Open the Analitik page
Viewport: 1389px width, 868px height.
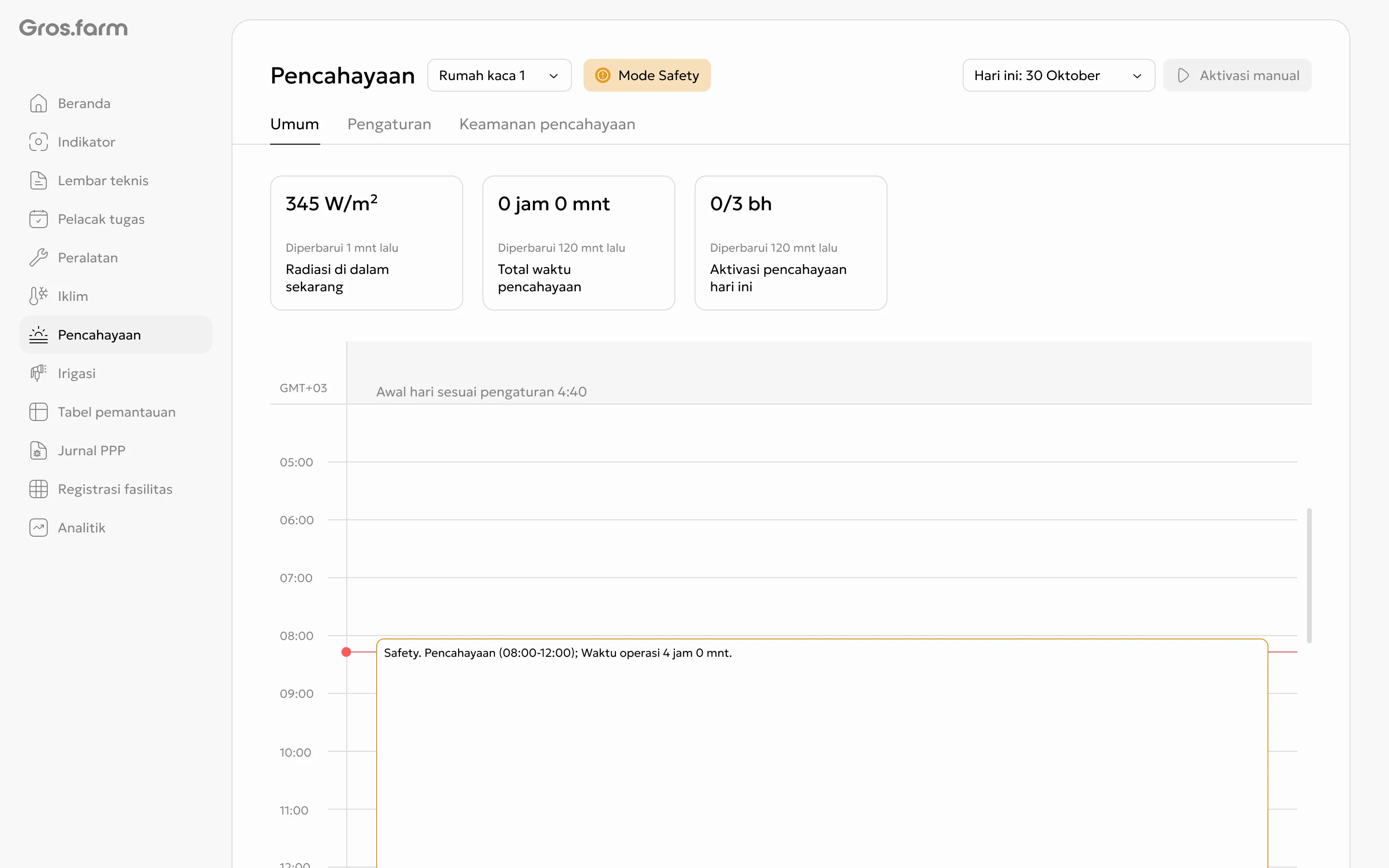click(115, 528)
